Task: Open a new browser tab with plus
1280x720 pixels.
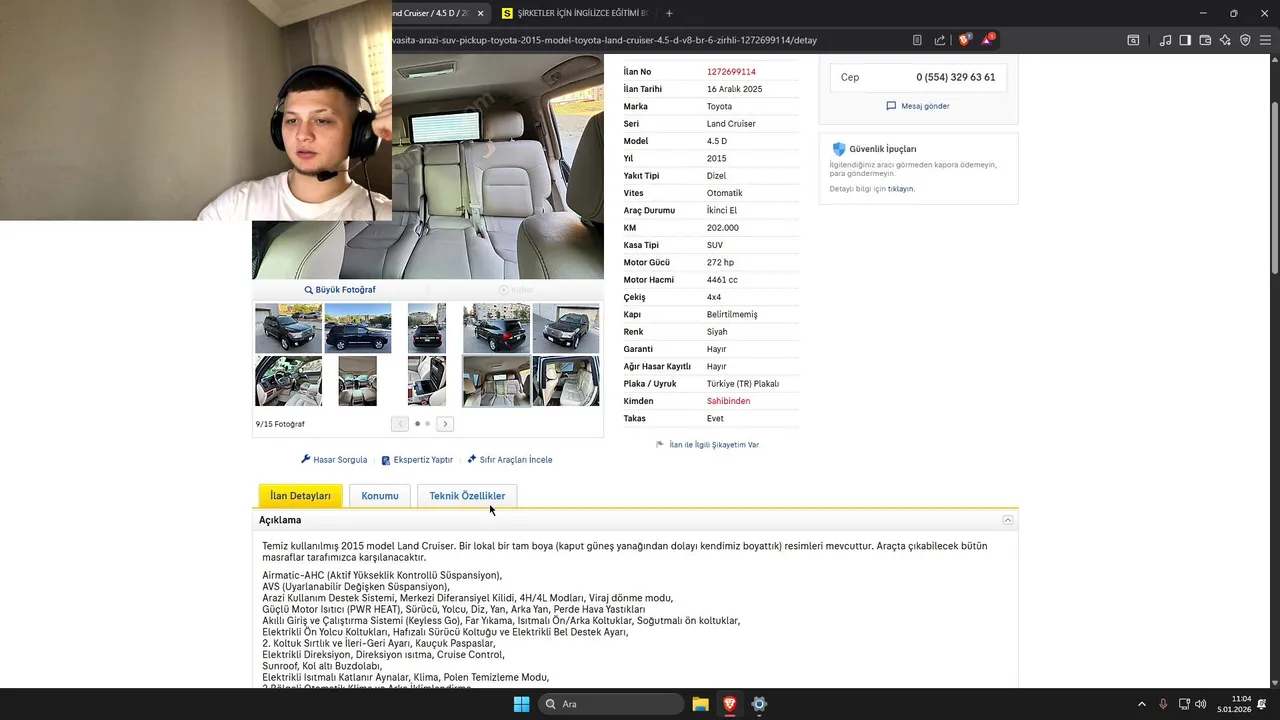Action: 669,13
